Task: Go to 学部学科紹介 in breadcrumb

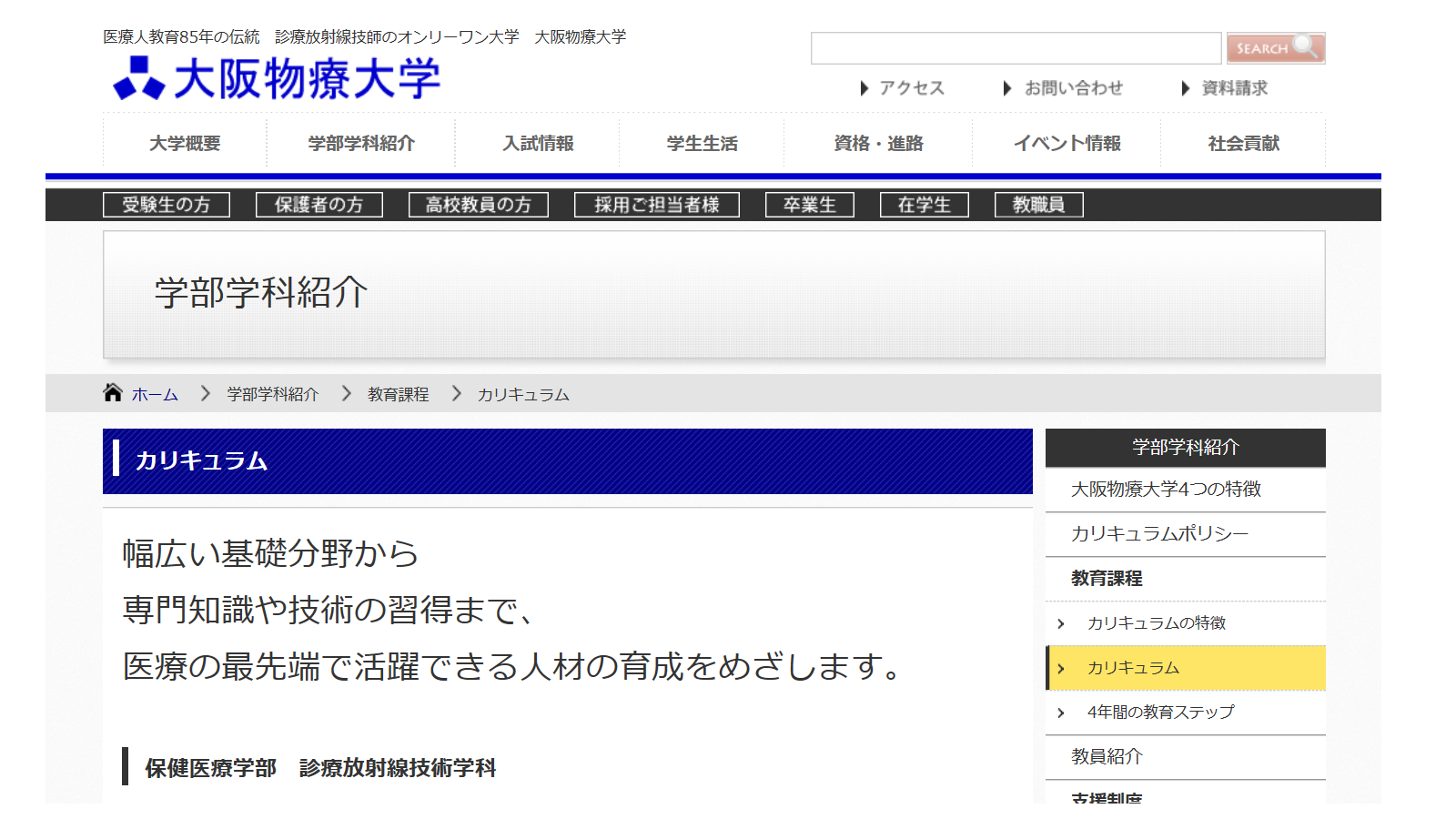Action: tap(273, 394)
